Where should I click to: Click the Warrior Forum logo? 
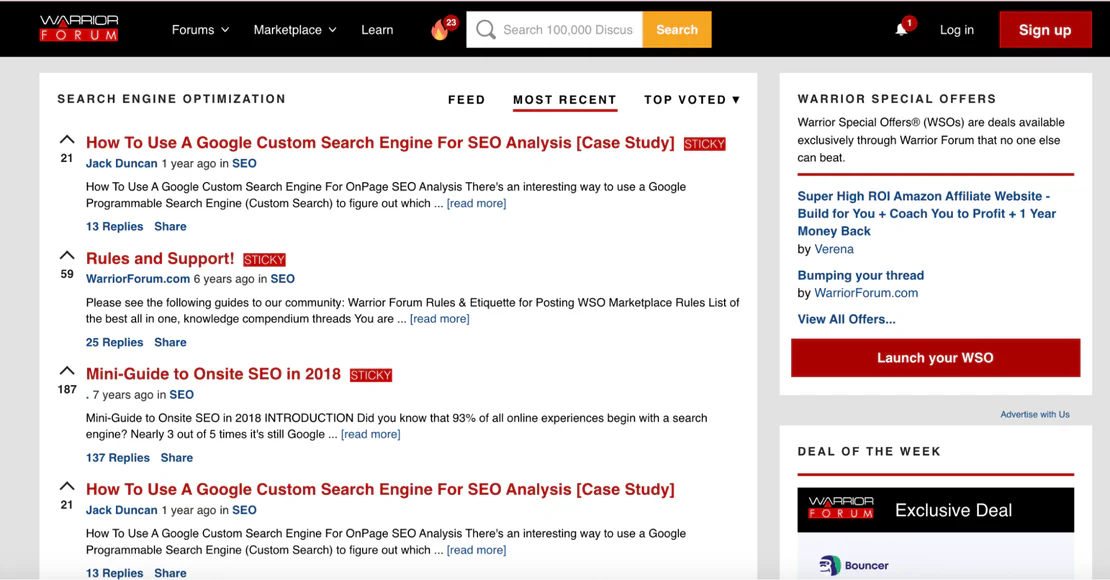coord(79,29)
